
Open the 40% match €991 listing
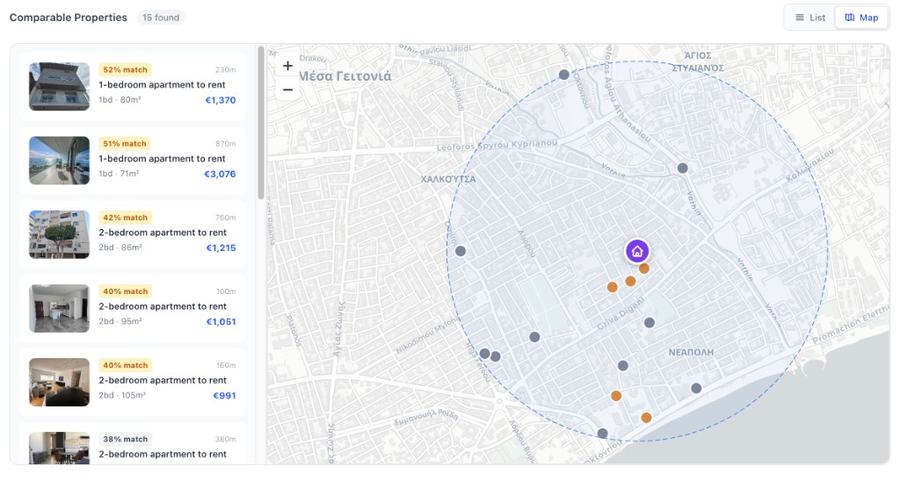[133, 382]
